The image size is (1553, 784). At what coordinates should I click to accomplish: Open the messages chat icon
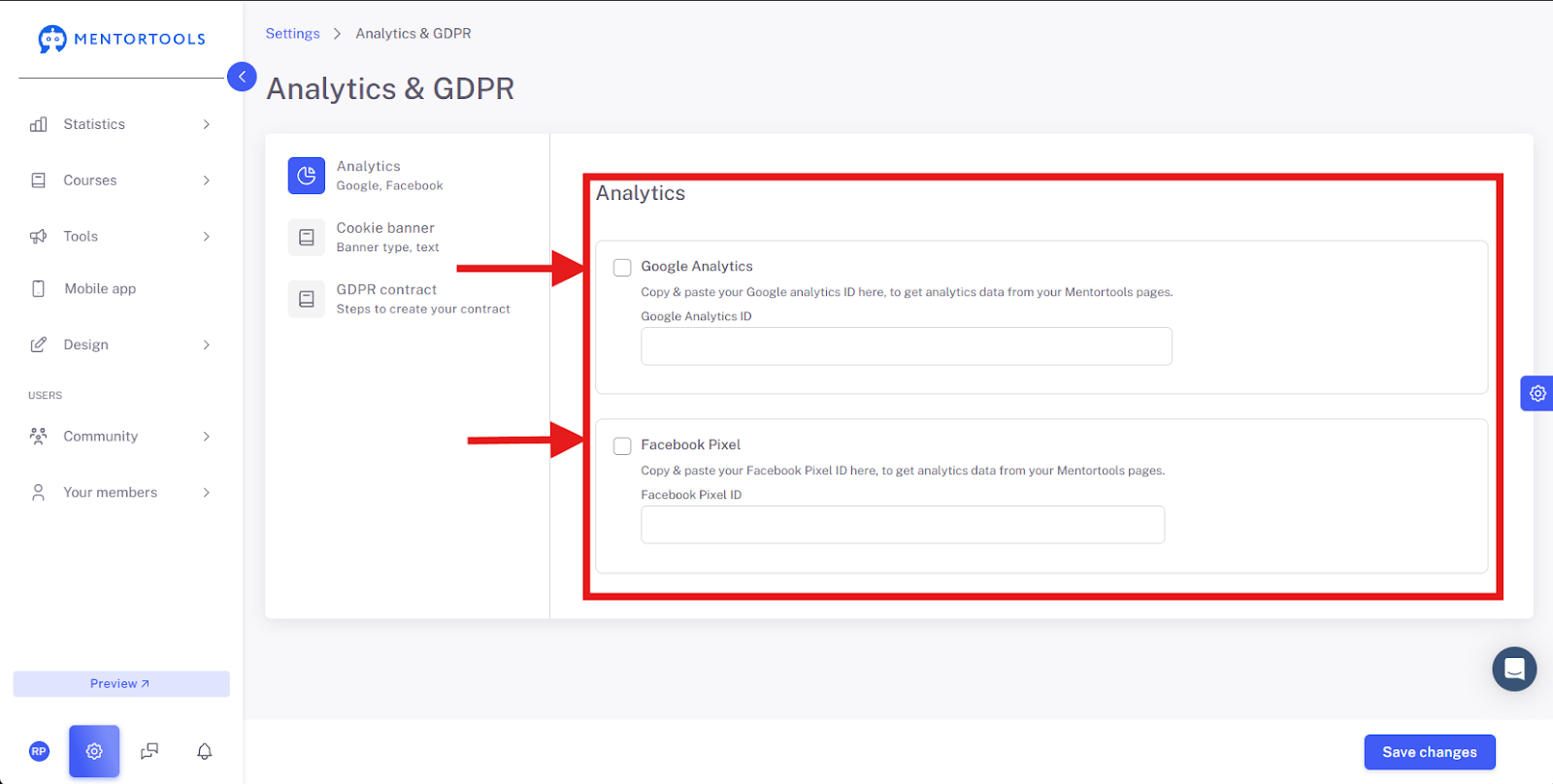149,751
